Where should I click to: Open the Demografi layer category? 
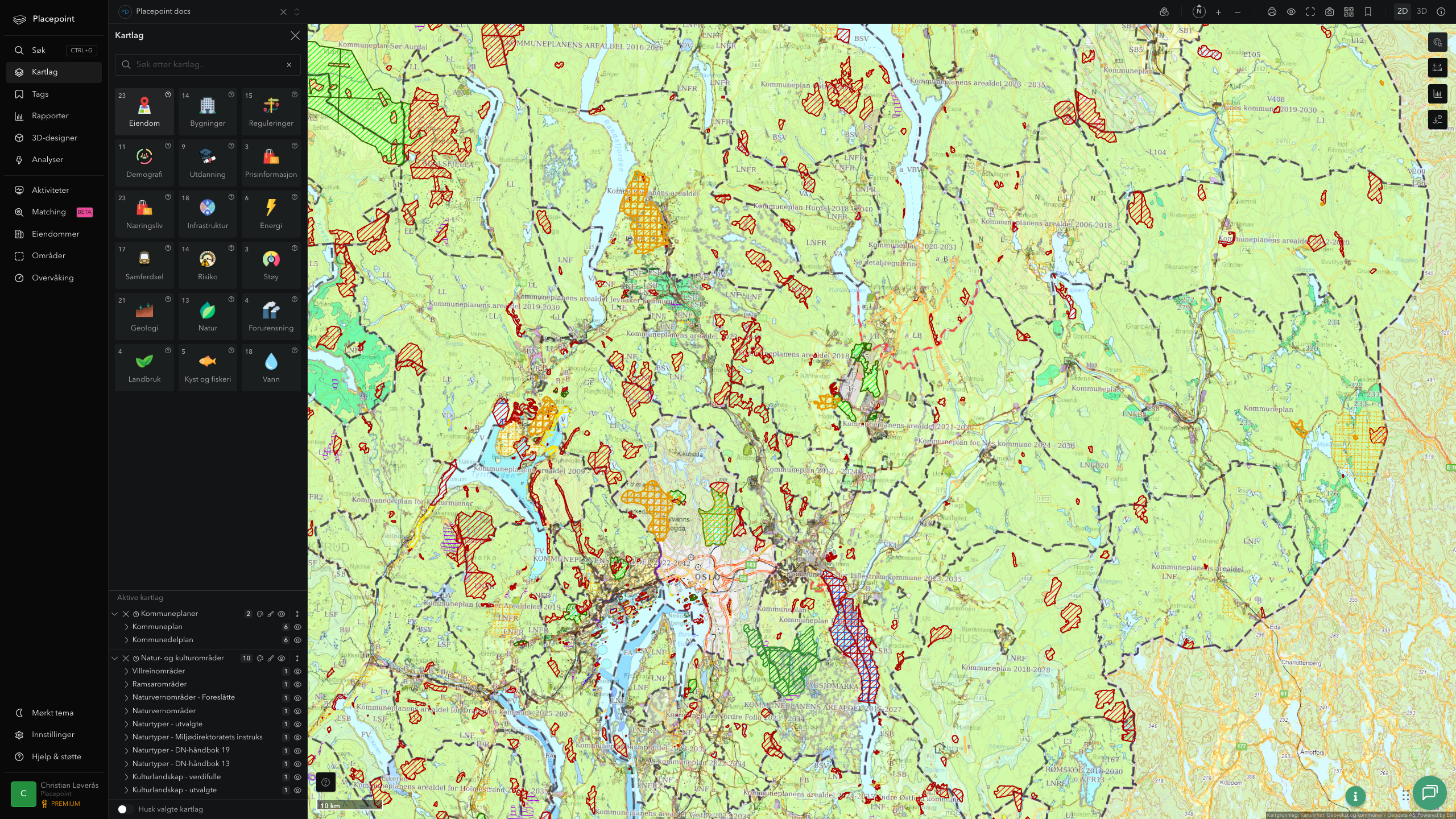point(144,162)
